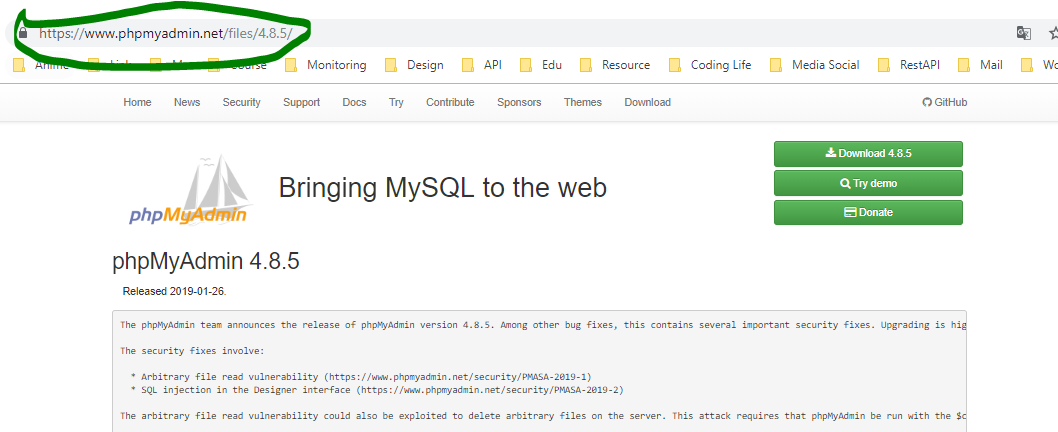Click the phpMyAdmin sailboat logo
The width and height of the screenshot is (1058, 432).
pyautogui.click(x=188, y=190)
